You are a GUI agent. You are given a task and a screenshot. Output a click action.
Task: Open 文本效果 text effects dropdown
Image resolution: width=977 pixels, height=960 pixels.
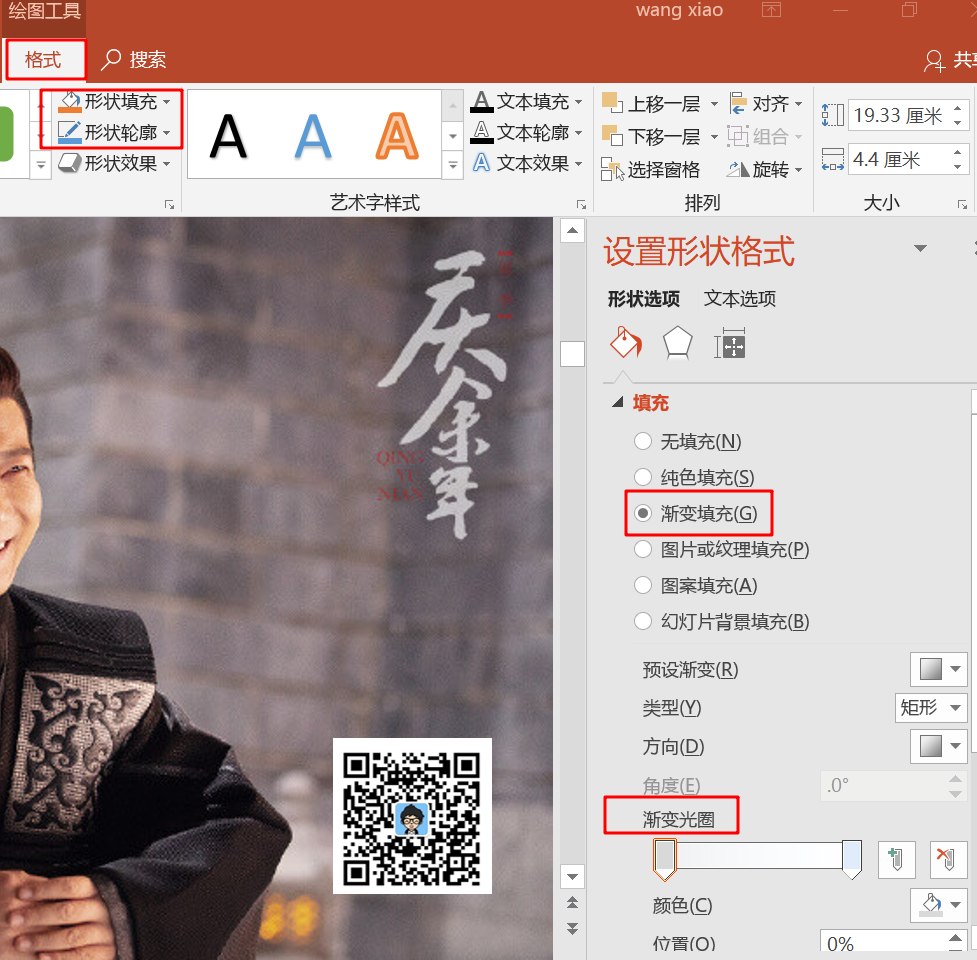pos(527,163)
